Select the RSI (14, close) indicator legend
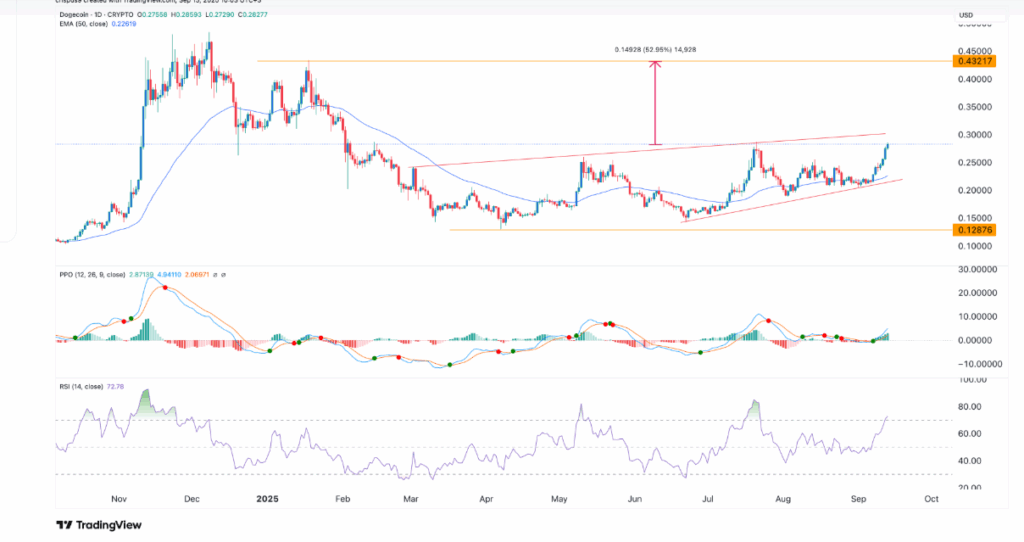This screenshot has height=542, width=1024. [82, 383]
